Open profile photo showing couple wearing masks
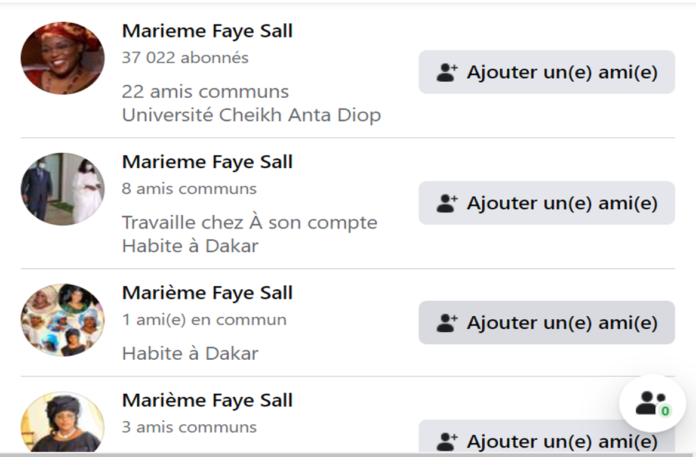The height and width of the screenshot is (457, 696). click(63, 189)
